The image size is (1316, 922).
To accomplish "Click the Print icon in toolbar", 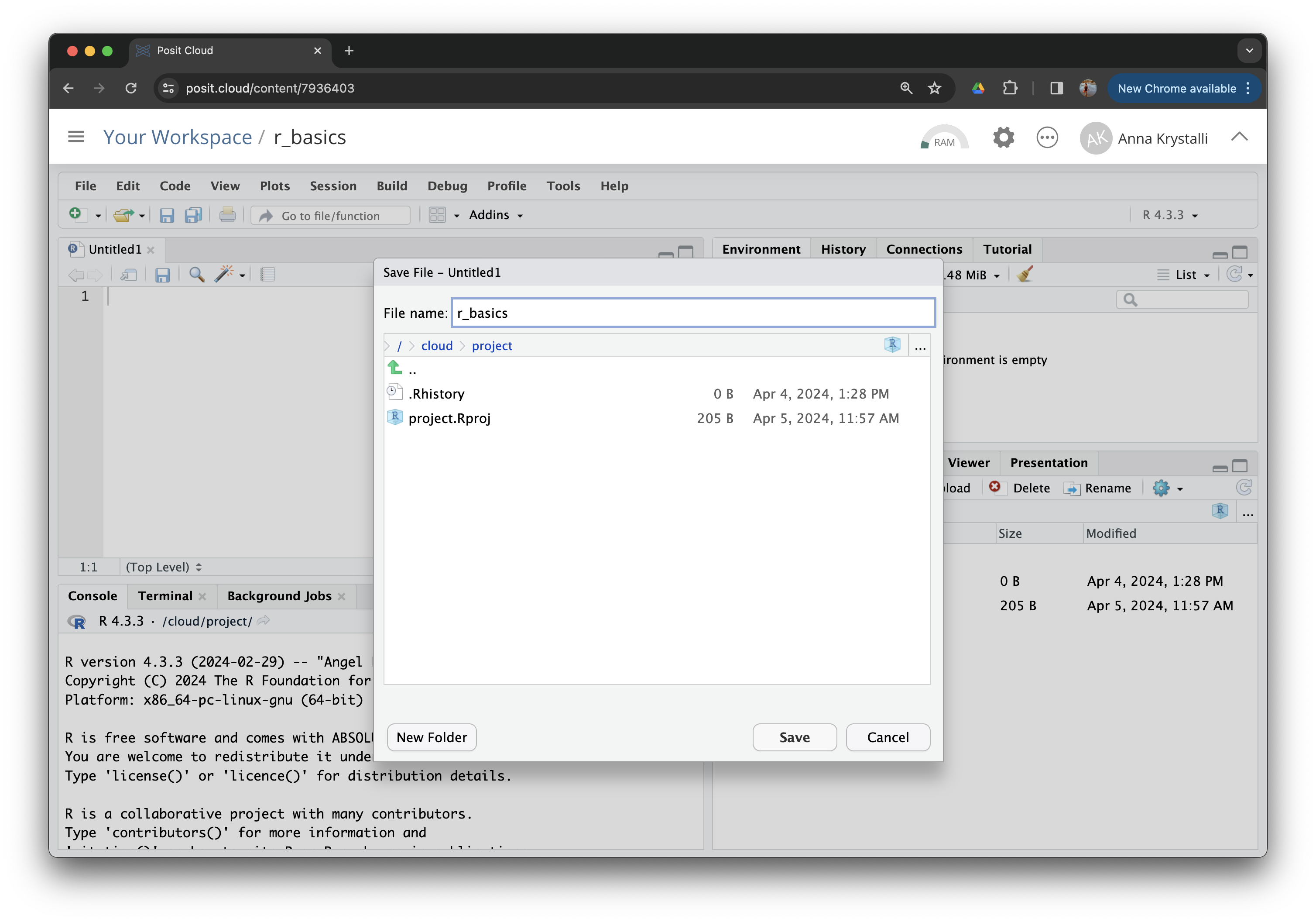I will coord(227,215).
